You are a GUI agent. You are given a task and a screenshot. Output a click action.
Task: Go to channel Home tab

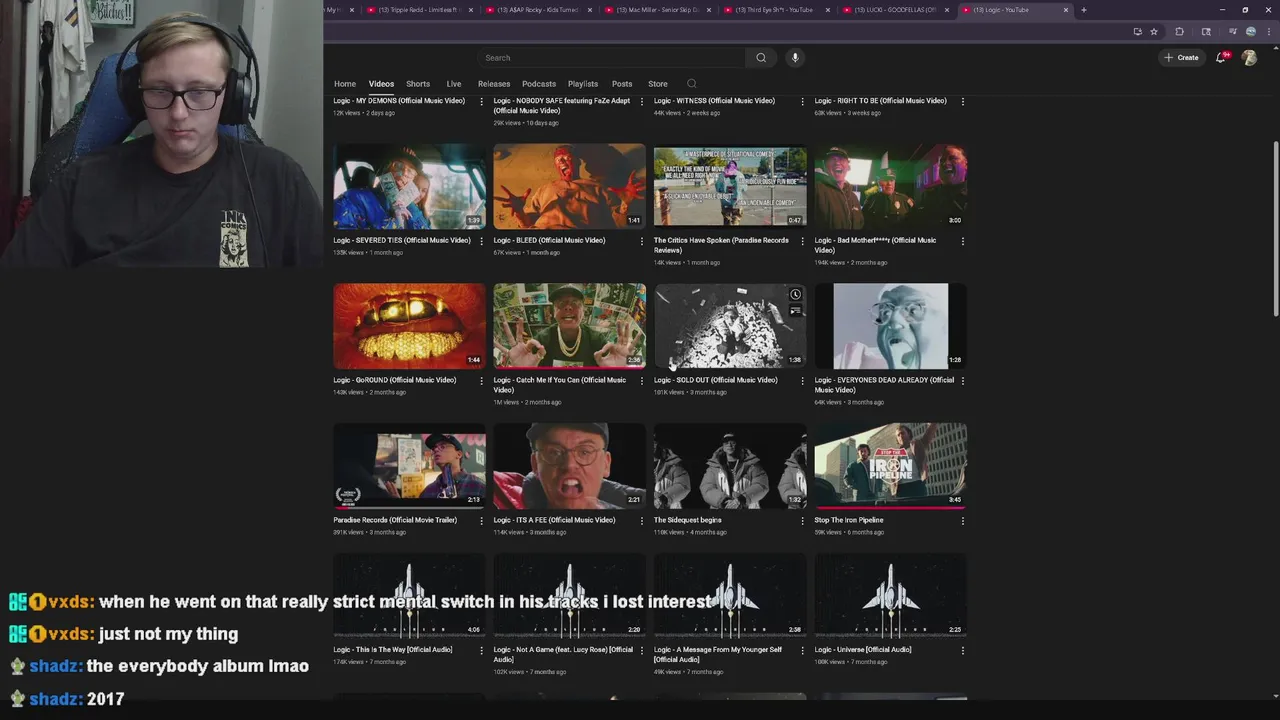click(345, 84)
